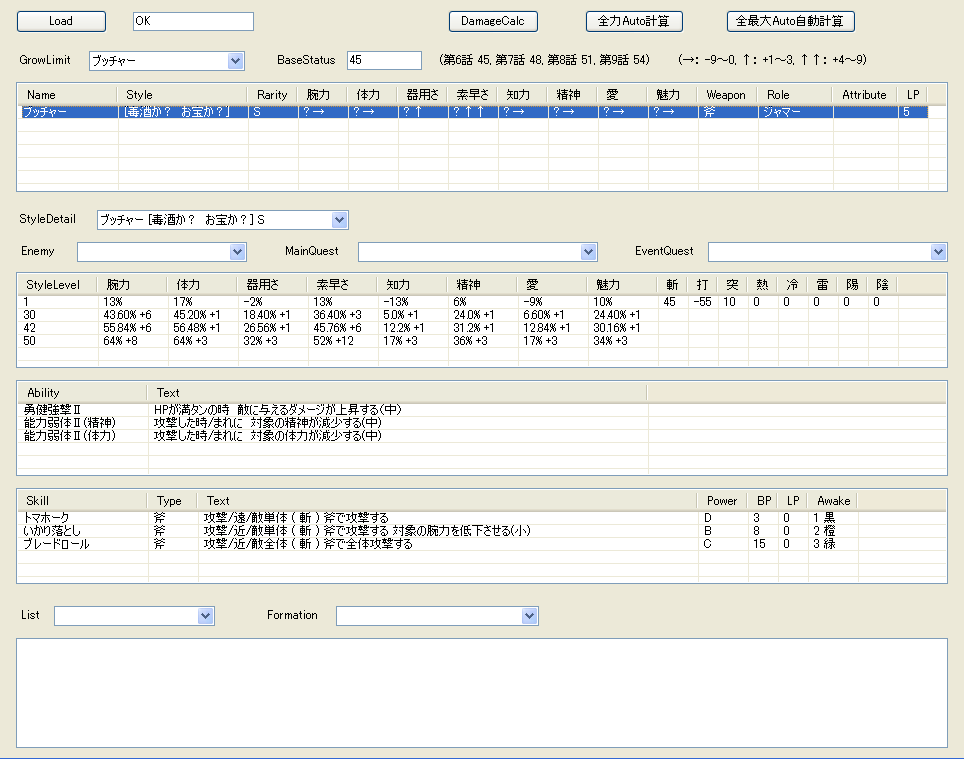Click the Type column header
Screen dimensions: 964x759
click(x=172, y=501)
